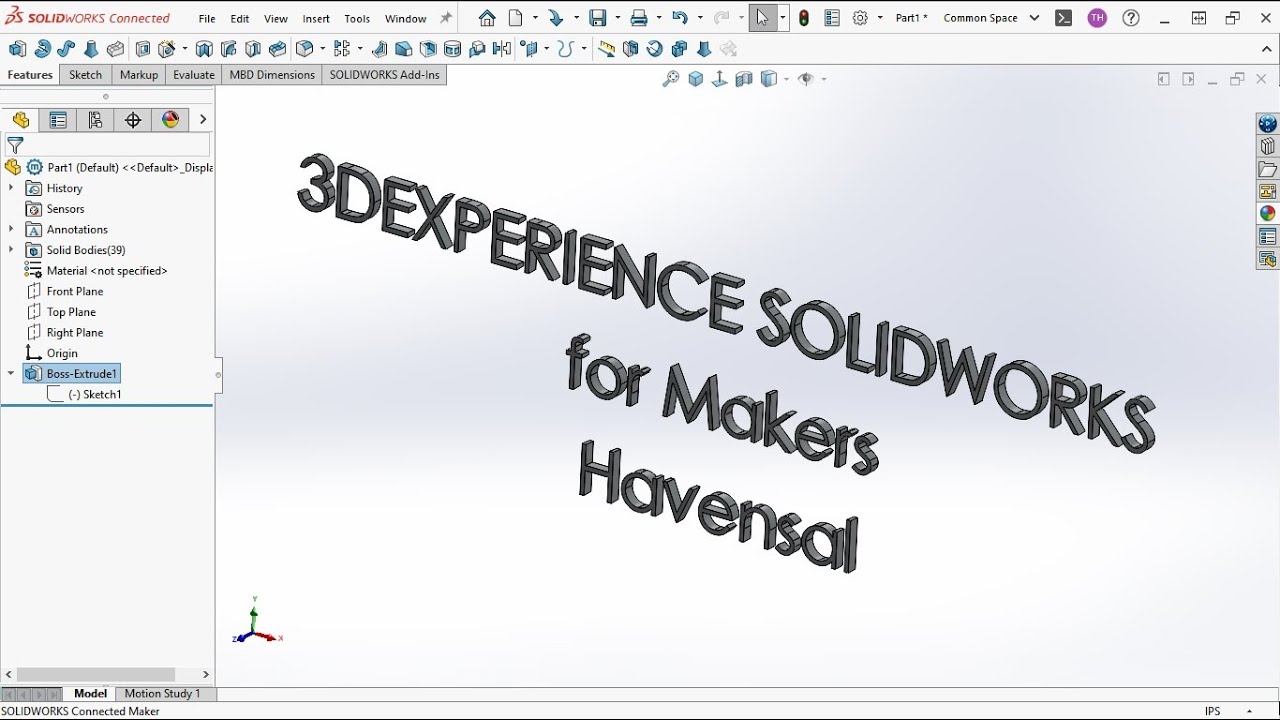Select the Model tab at bottom
1280x720 pixels.
pyautogui.click(x=90, y=694)
